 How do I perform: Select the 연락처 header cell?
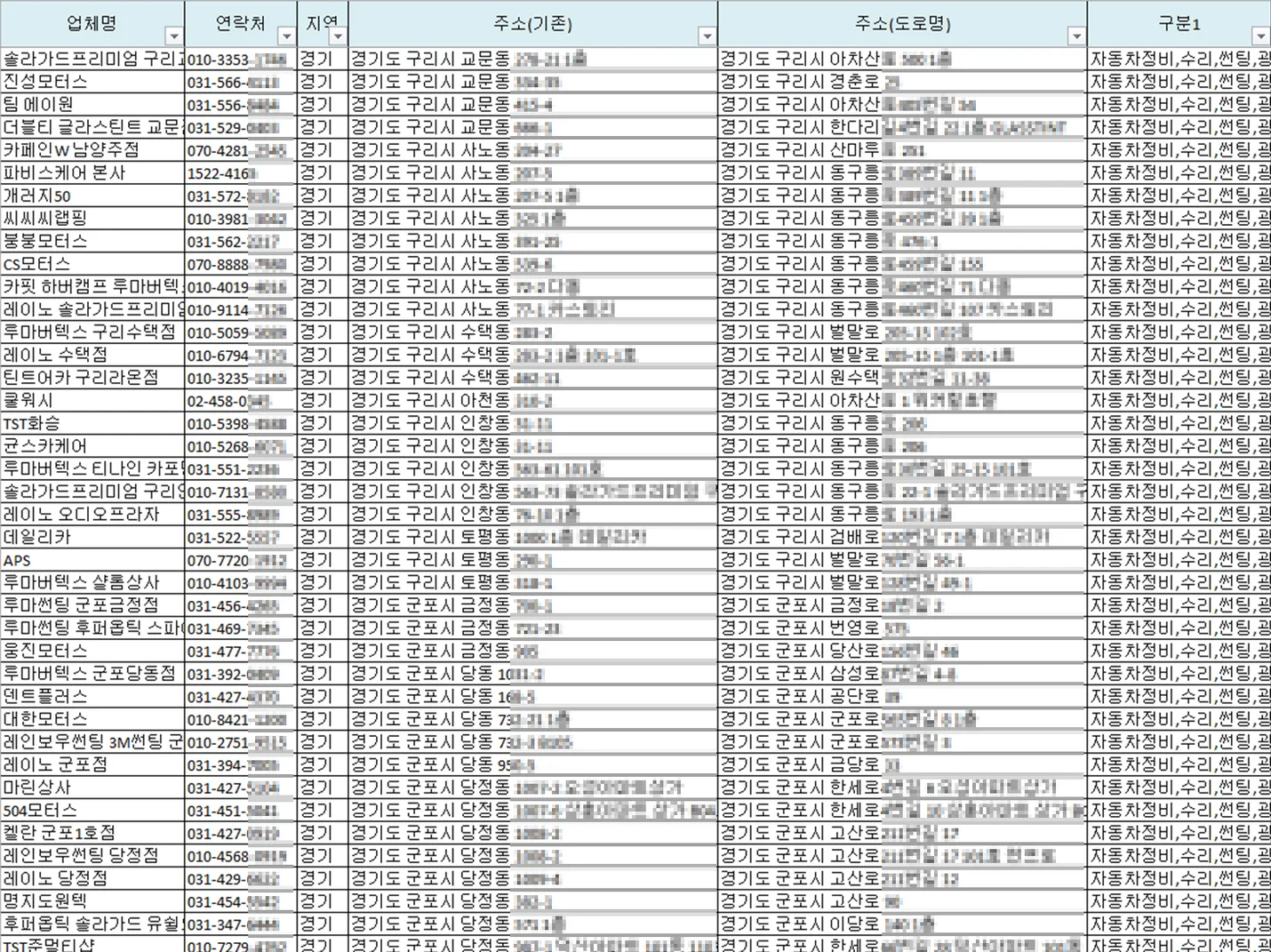[241, 24]
